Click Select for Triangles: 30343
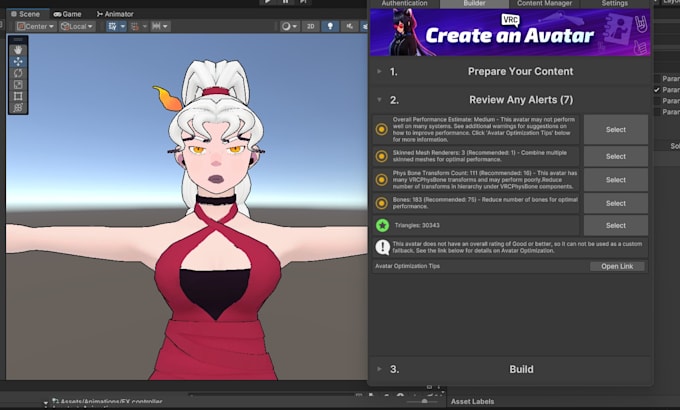680x410 pixels. pyautogui.click(x=616, y=226)
